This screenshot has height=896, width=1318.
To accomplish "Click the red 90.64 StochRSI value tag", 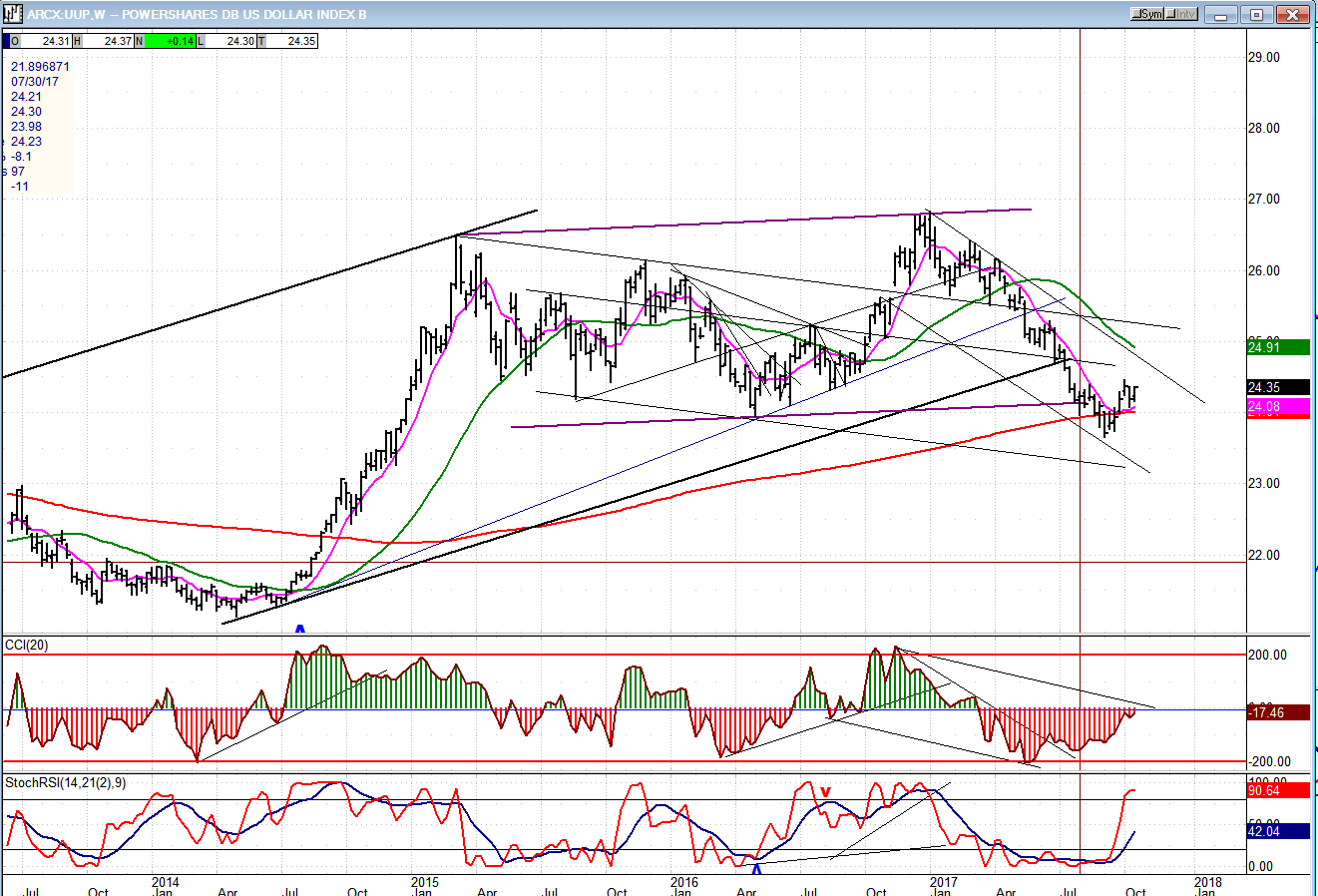I will click(x=1277, y=790).
